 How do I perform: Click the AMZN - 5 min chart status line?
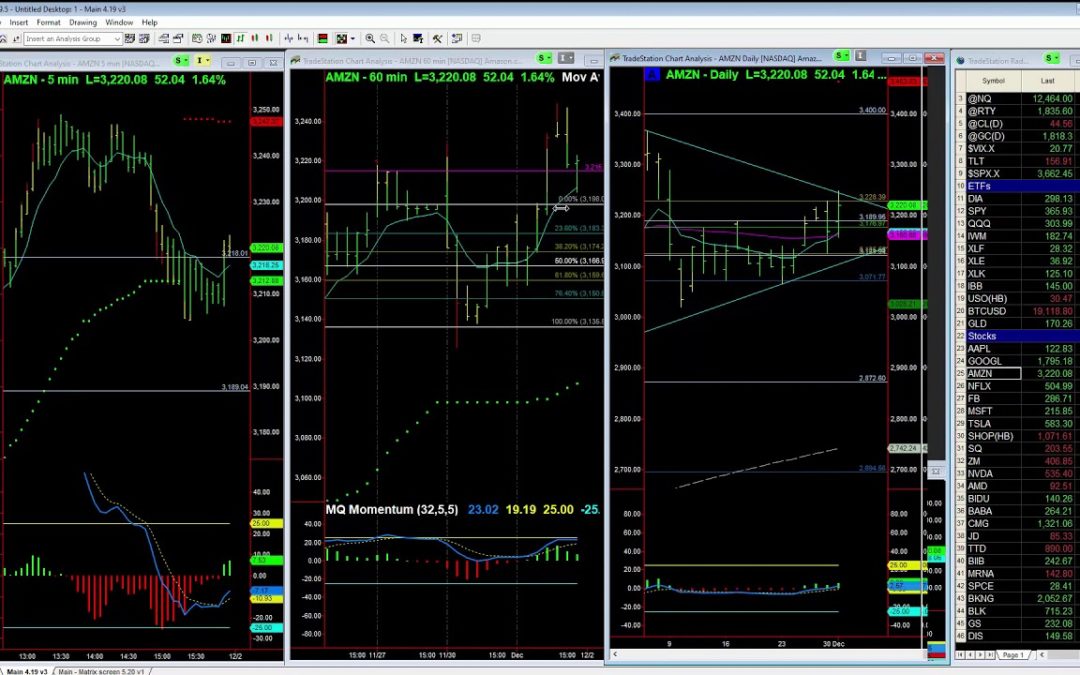[x=114, y=79]
